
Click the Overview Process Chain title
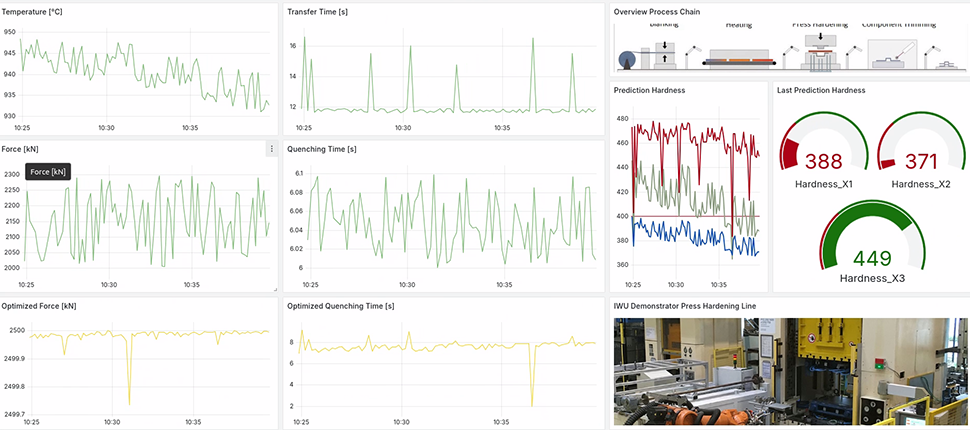[x=657, y=12]
